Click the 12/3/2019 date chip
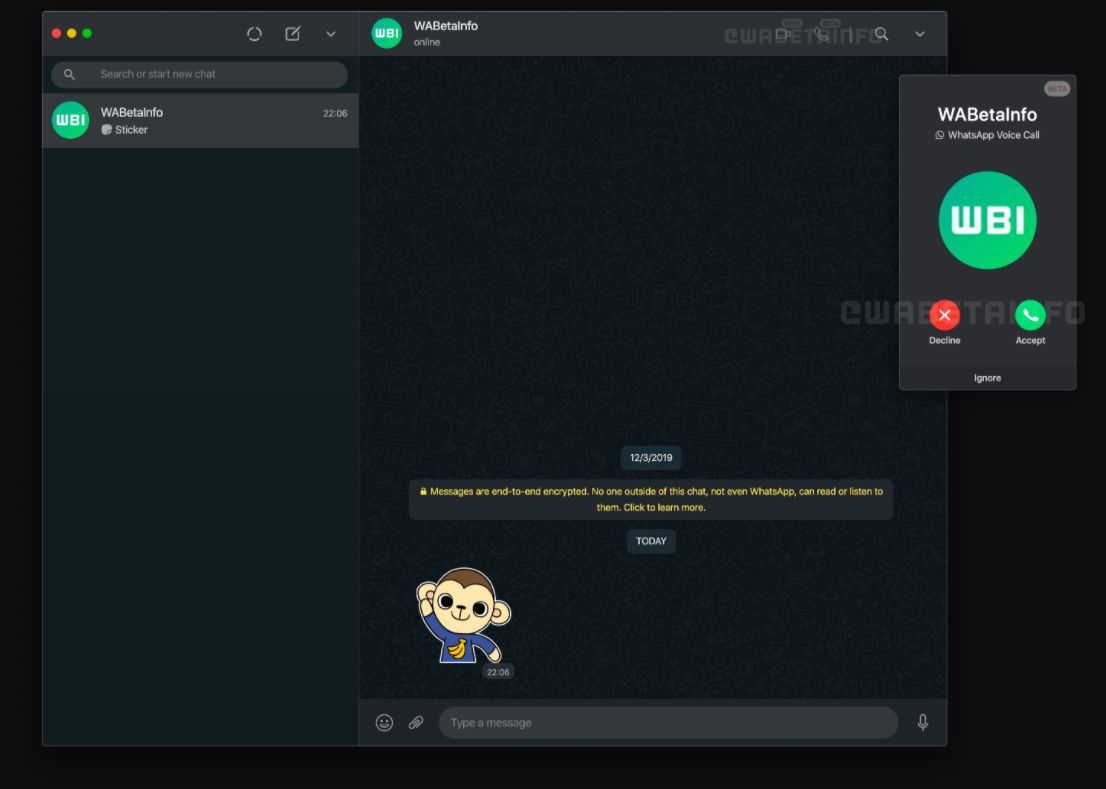Screen dimensions: 1106x789 point(651,458)
